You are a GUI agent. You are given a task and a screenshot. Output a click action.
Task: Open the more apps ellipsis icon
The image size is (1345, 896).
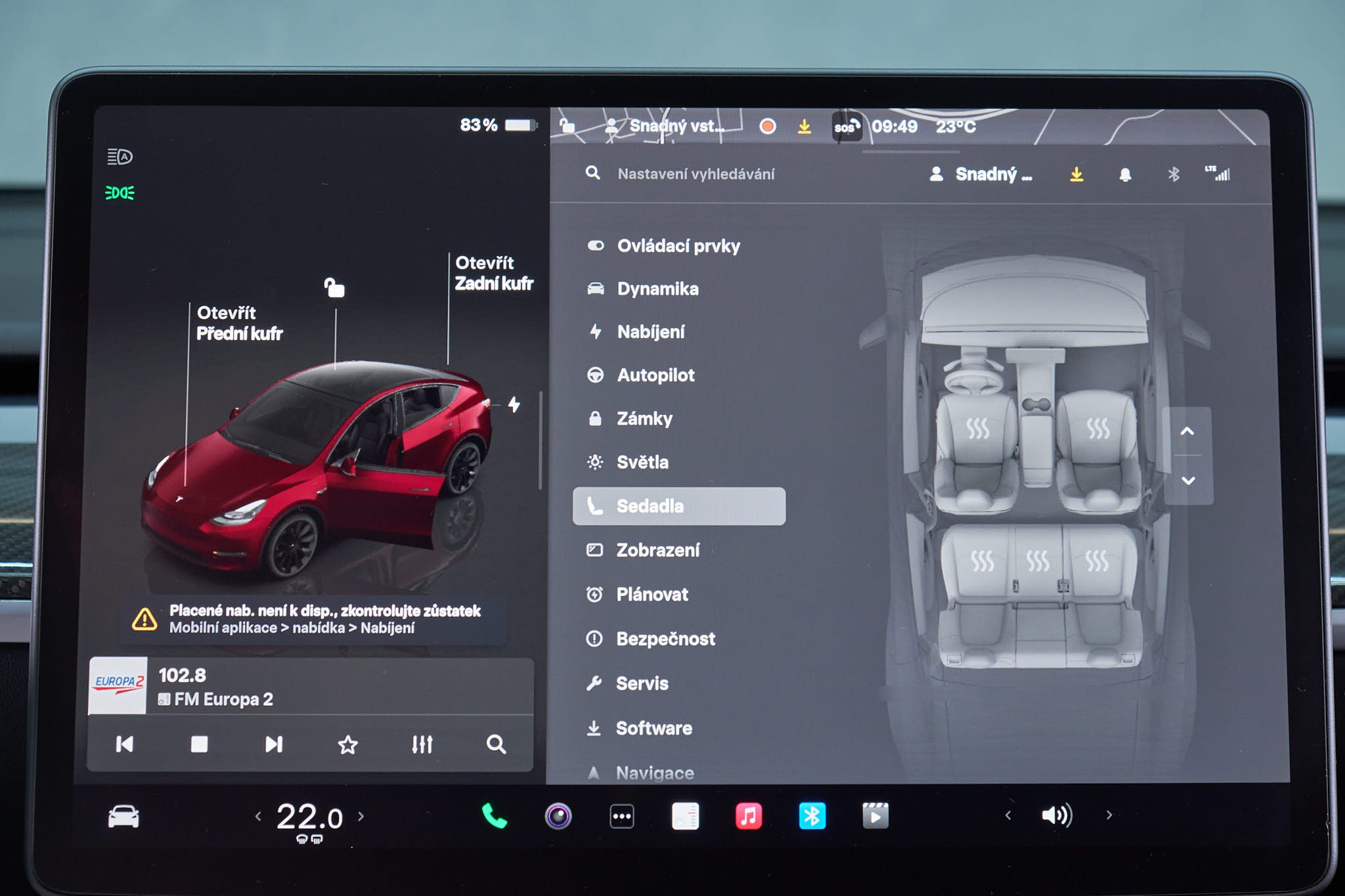621,816
